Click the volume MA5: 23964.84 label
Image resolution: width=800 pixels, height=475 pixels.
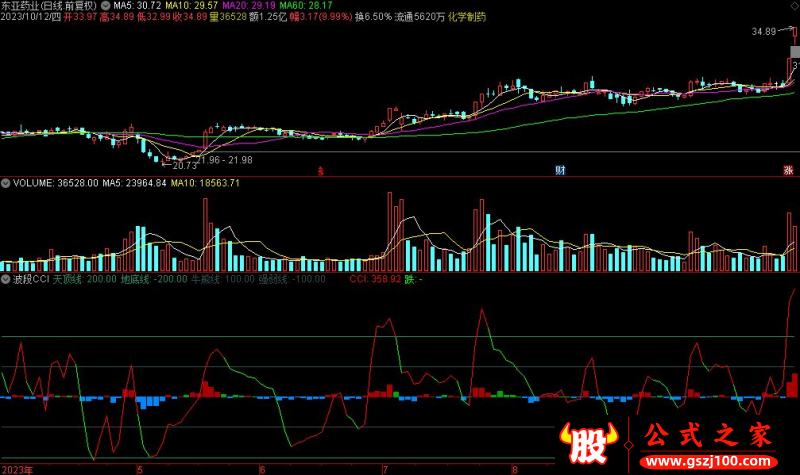[134, 183]
